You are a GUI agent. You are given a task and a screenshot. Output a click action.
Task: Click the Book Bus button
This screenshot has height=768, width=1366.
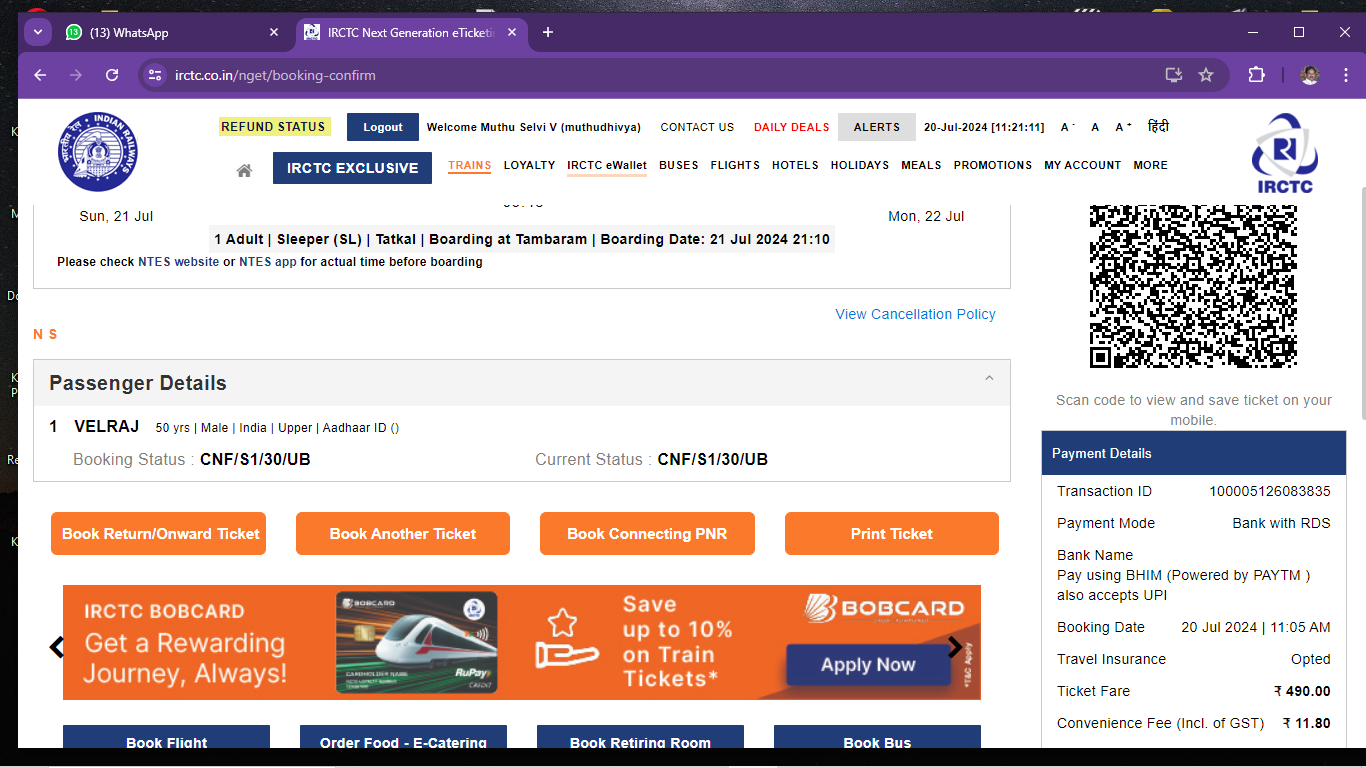pos(877,737)
